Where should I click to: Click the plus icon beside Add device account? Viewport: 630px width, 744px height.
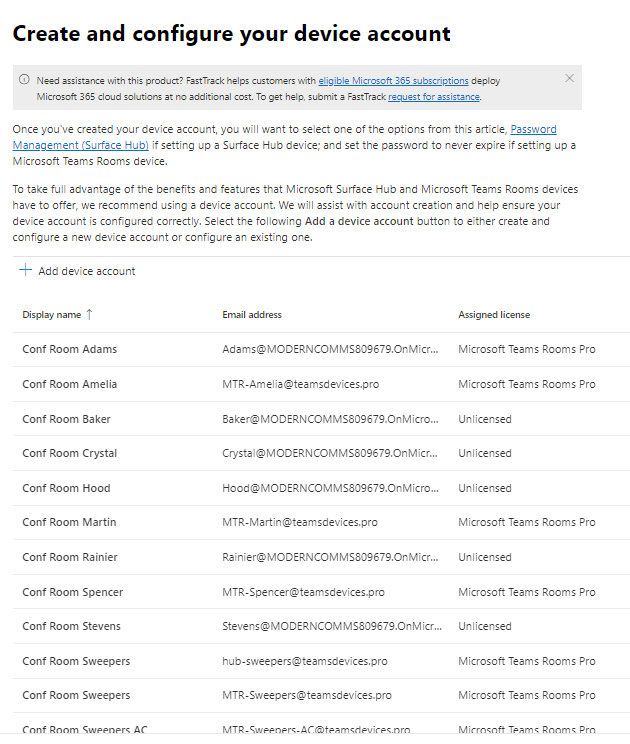(25, 271)
